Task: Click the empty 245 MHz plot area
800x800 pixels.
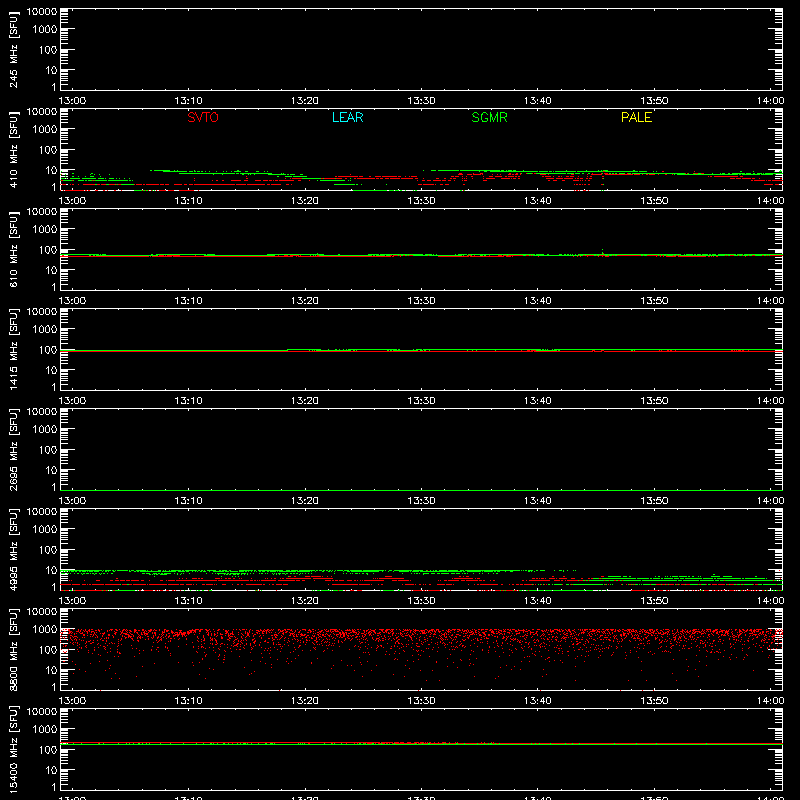Action: [x=421, y=49]
